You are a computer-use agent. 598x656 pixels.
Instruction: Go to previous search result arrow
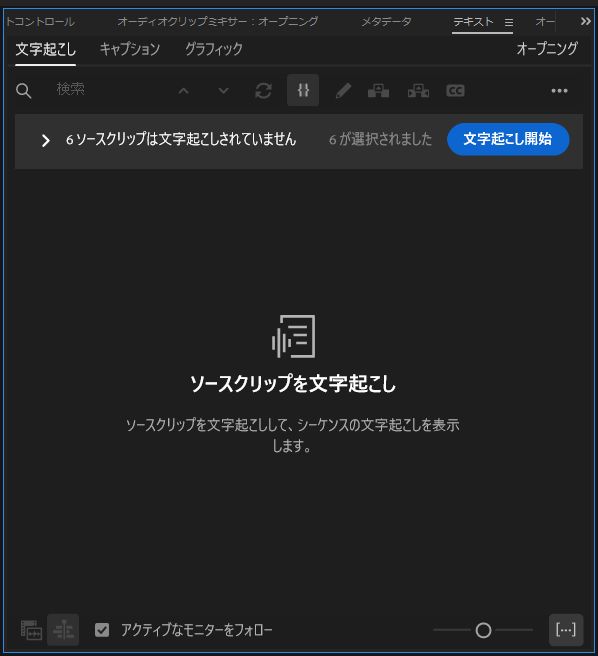(183, 90)
